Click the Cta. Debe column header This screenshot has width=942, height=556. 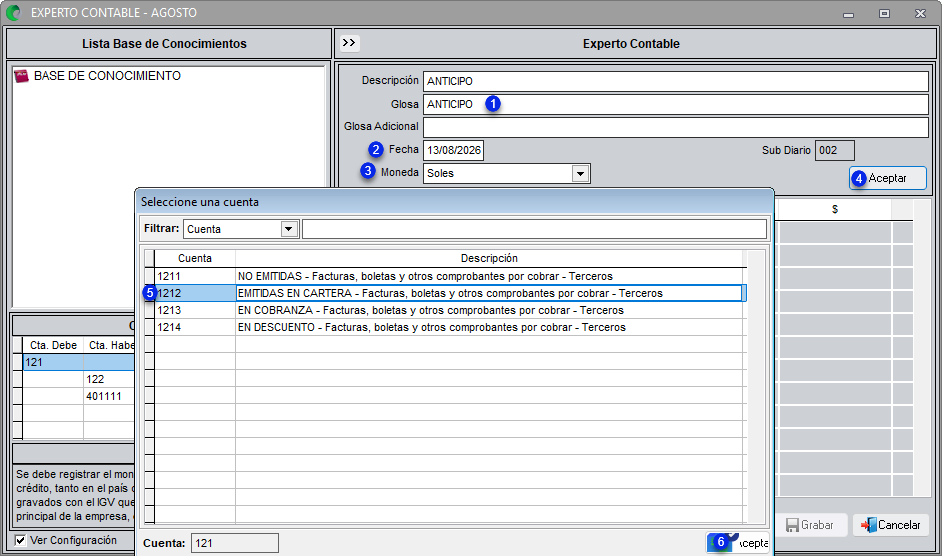coord(53,345)
